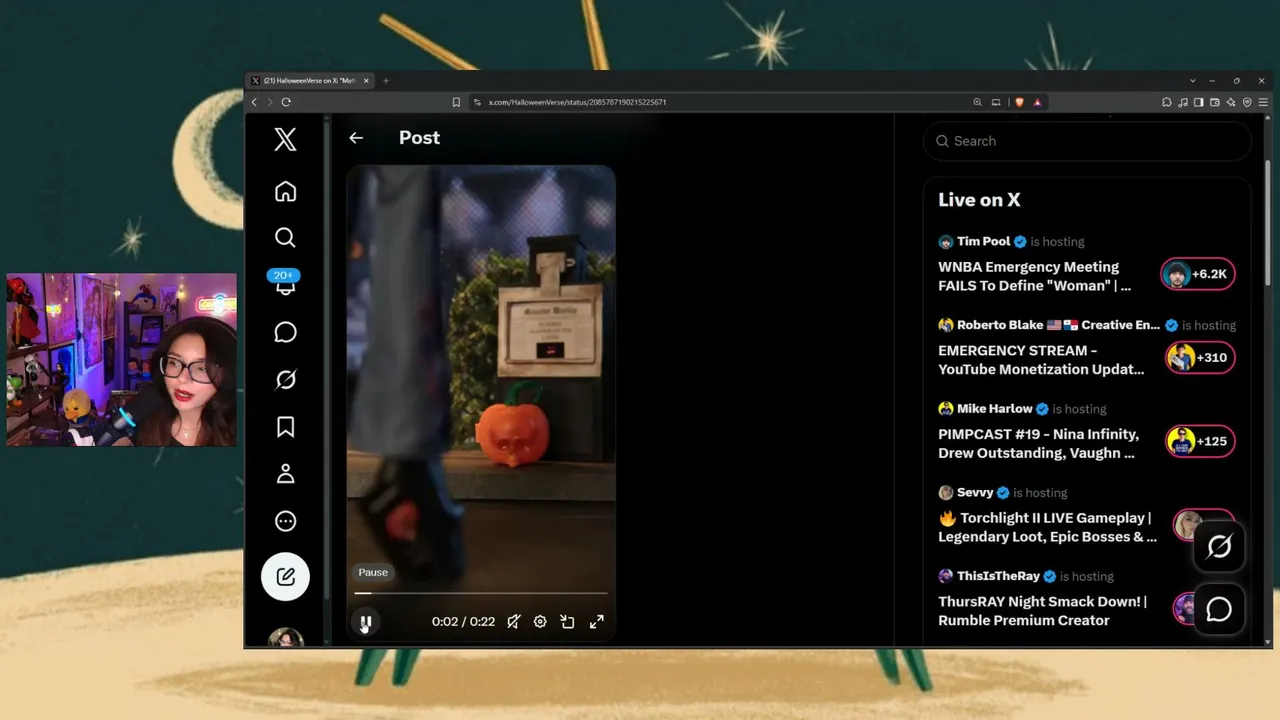Open Grok icon in left sidebar
1280x720 pixels.
click(x=285, y=379)
